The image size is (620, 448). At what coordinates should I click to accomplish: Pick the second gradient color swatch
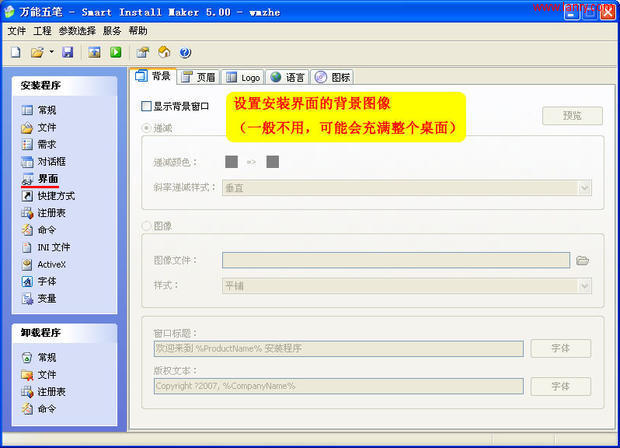(272, 161)
